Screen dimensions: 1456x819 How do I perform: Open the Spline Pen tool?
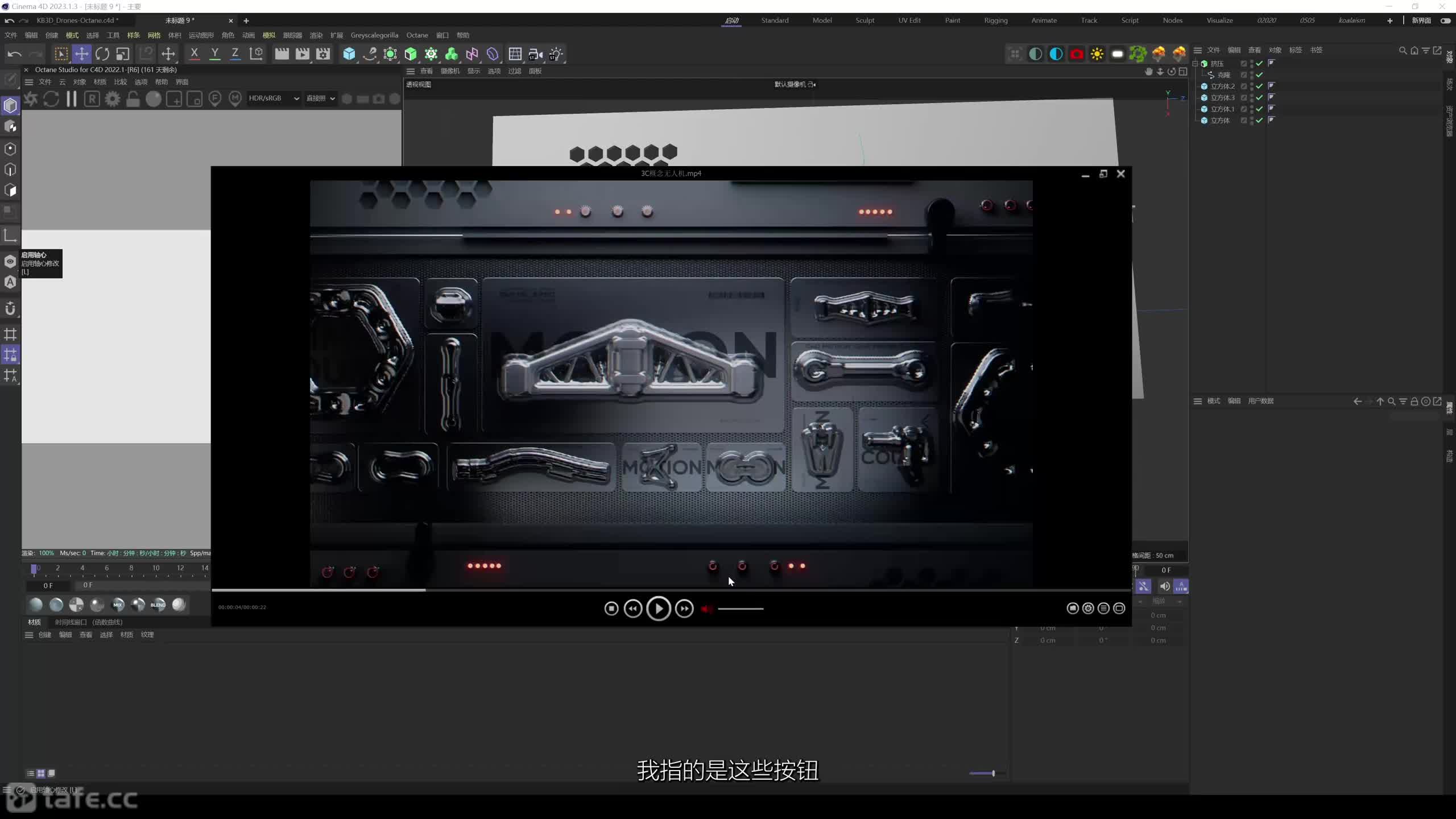tap(370, 54)
